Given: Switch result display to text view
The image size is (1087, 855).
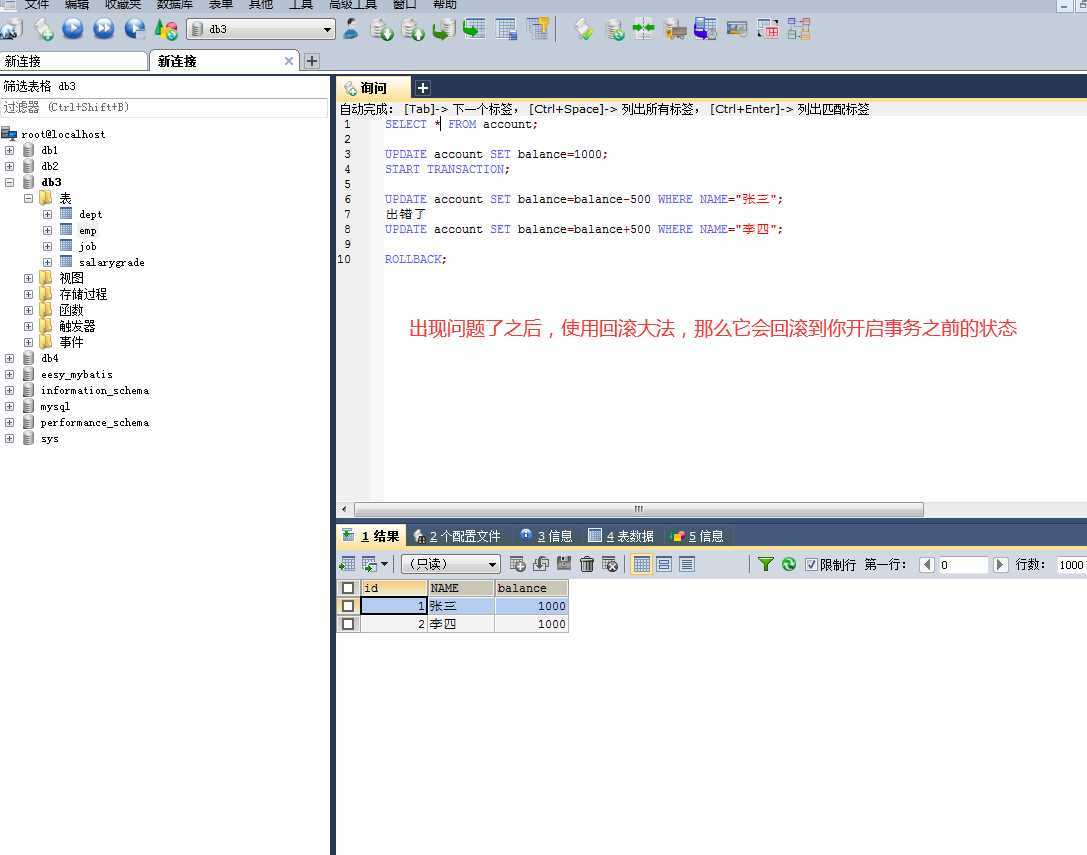Looking at the screenshot, I should click(687, 564).
